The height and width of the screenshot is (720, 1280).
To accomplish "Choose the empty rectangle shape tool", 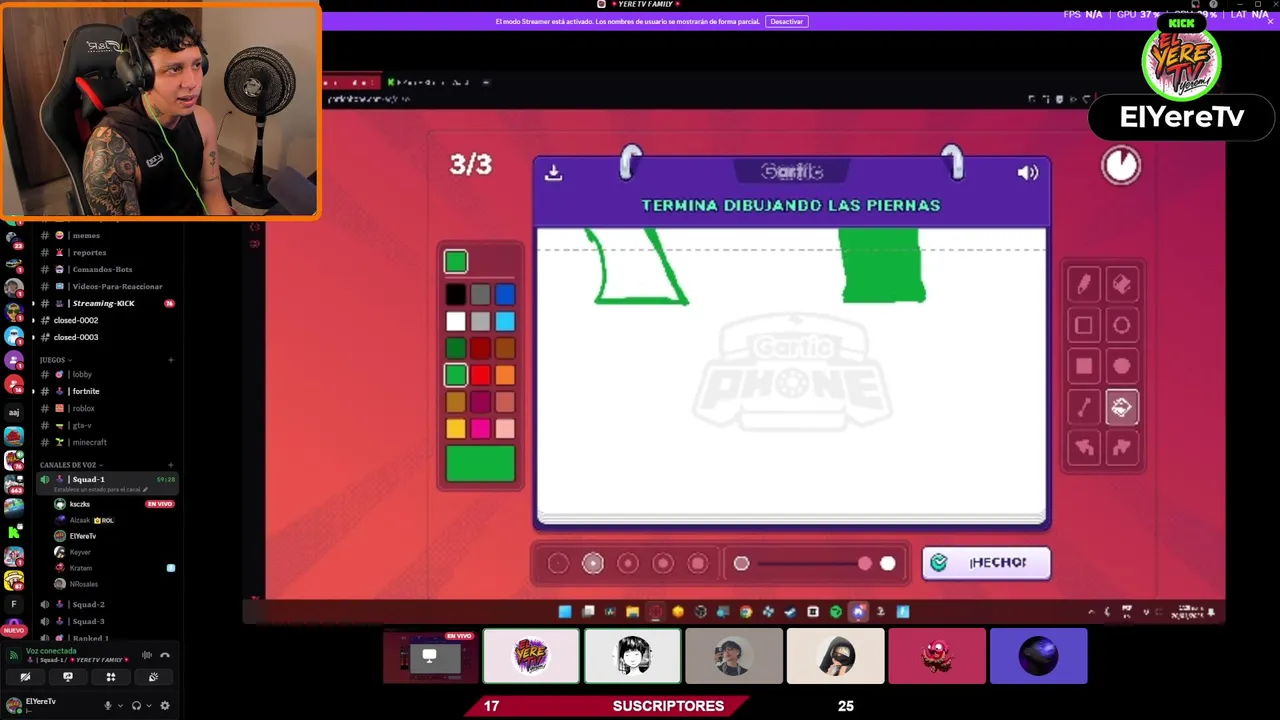I will (x=1084, y=325).
